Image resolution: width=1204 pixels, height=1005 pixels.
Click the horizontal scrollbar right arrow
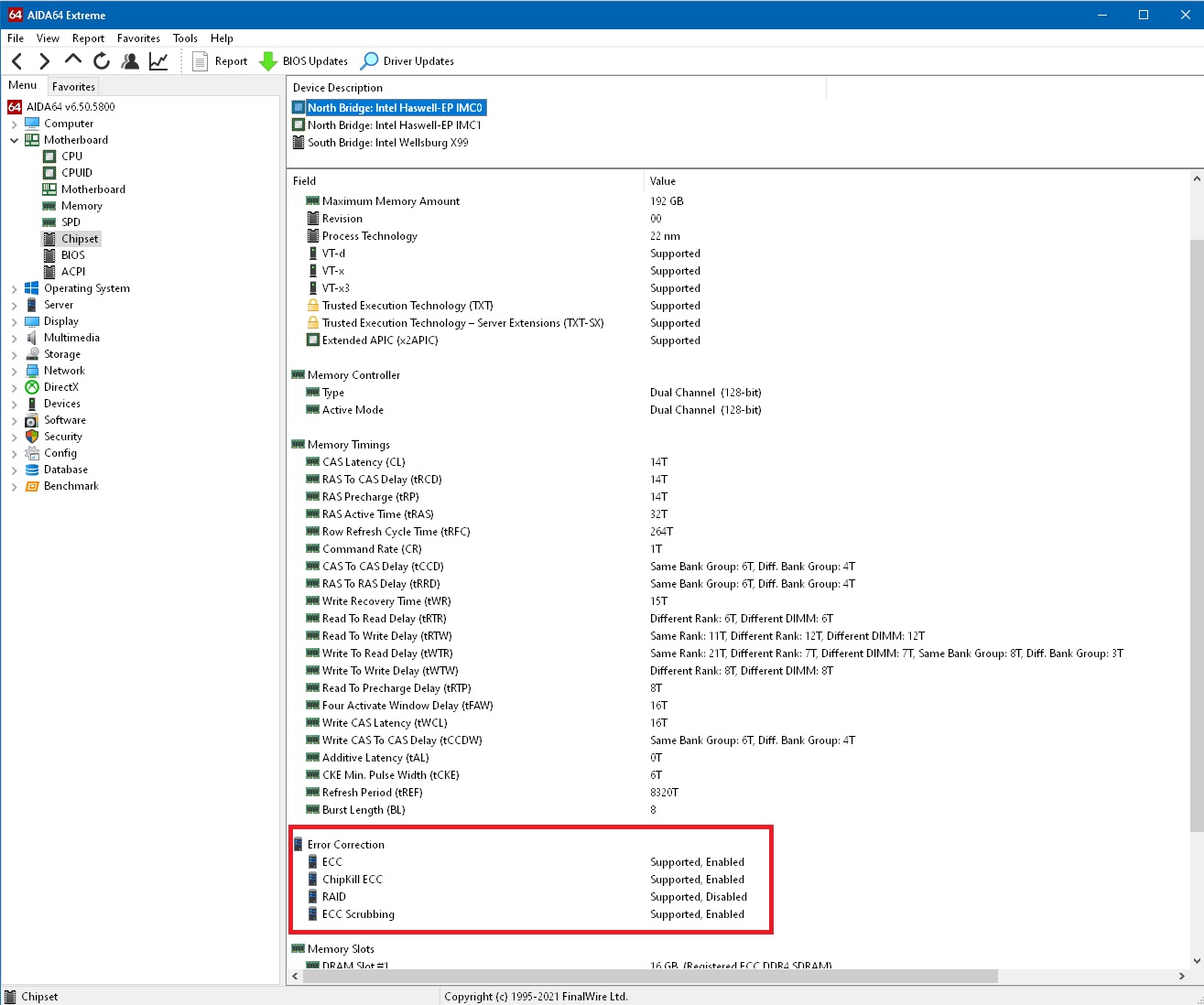(1182, 976)
